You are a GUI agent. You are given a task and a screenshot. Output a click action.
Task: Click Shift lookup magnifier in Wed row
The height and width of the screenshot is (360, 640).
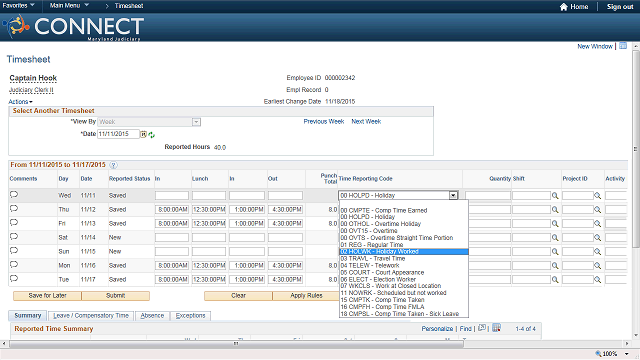[555, 196]
